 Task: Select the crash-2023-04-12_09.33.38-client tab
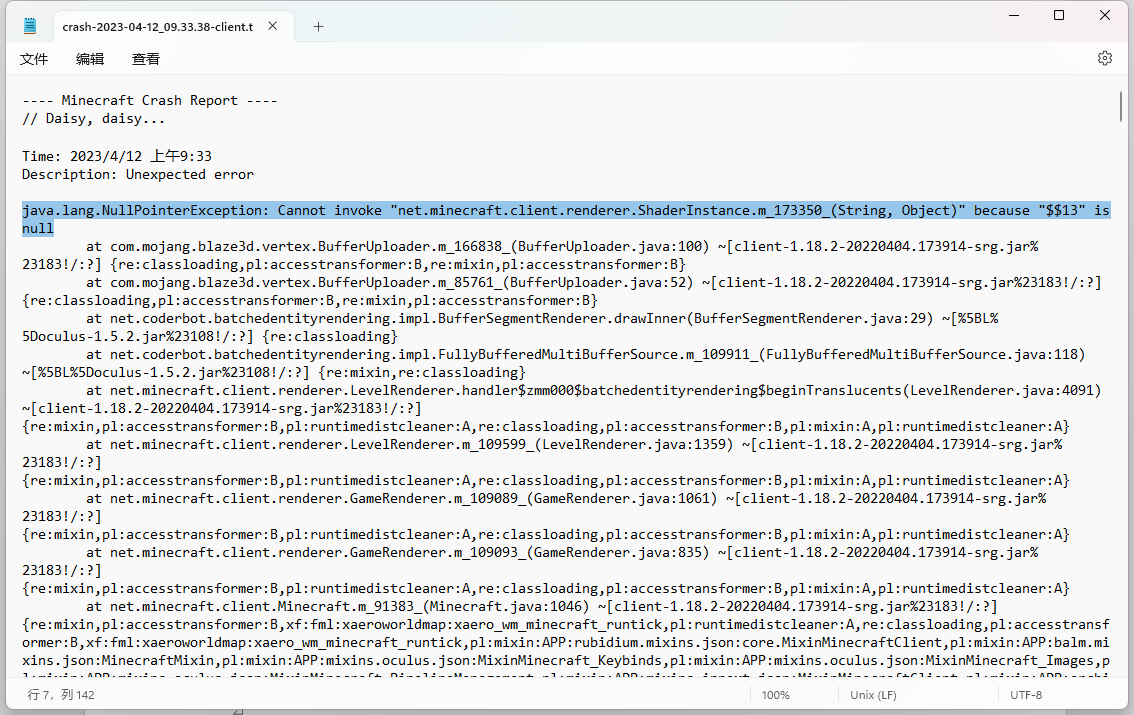click(x=174, y=27)
